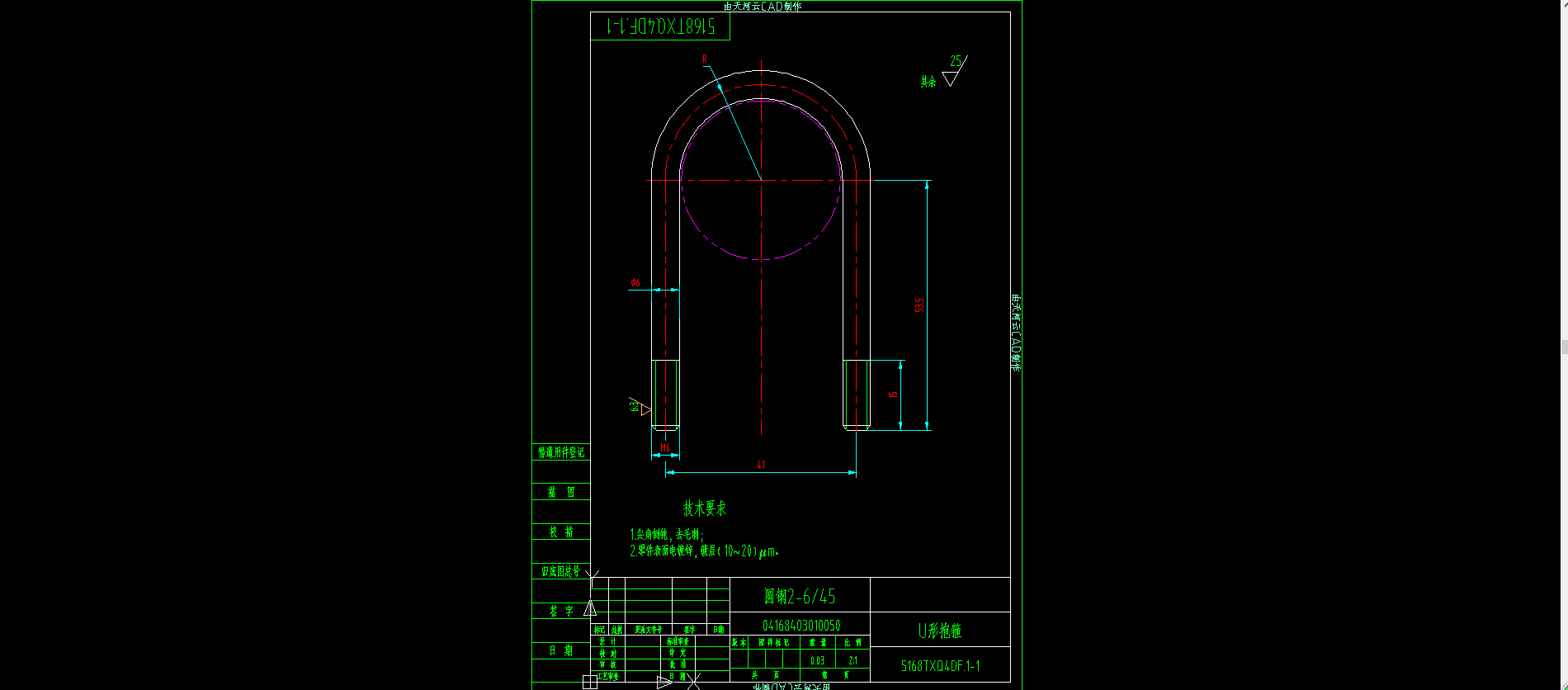Image resolution: width=1568 pixels, height=690 pixels.
Task: Click the '版 本' header cell
Action: (x=739, y=642)
